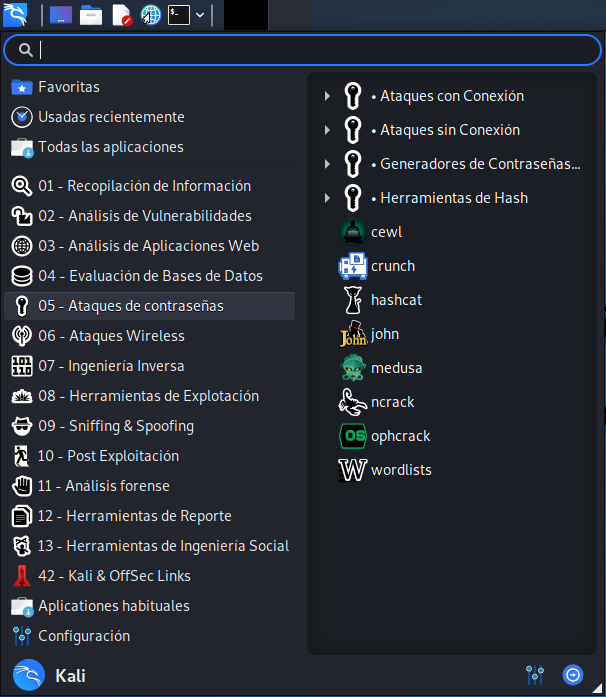Screen dimensions: 606x697
Task: Click the wordlists W icon
Action: tap(353, 470)
